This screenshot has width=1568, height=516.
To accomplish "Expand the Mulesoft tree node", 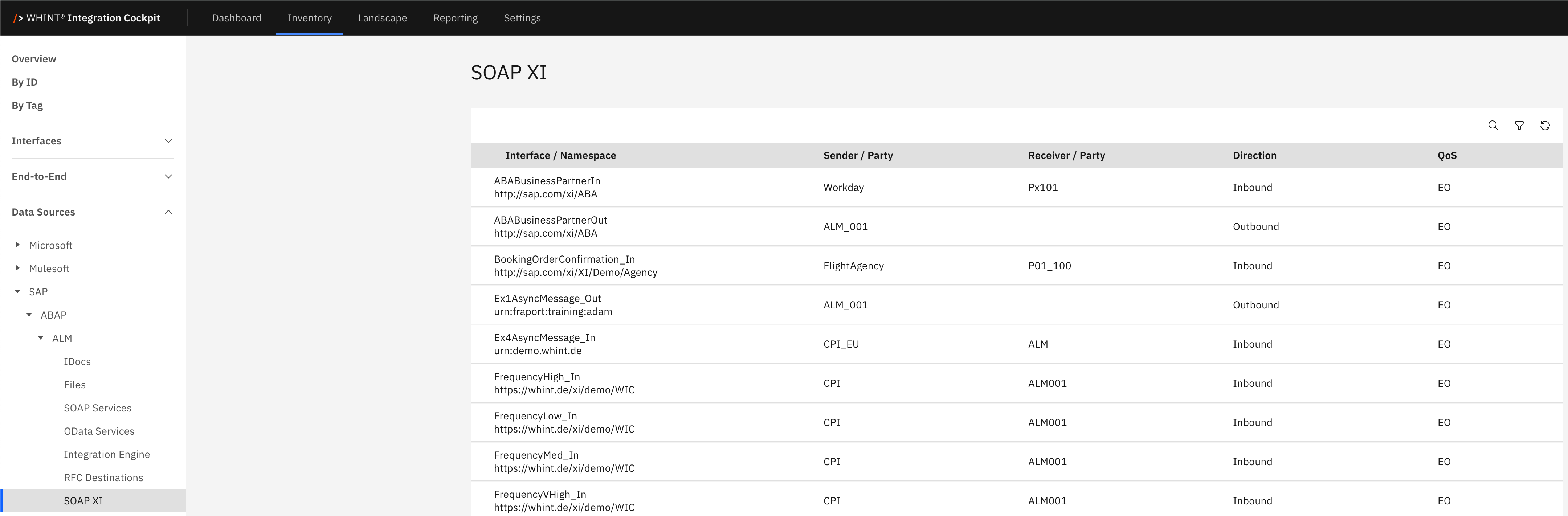I will click(18, 268).
